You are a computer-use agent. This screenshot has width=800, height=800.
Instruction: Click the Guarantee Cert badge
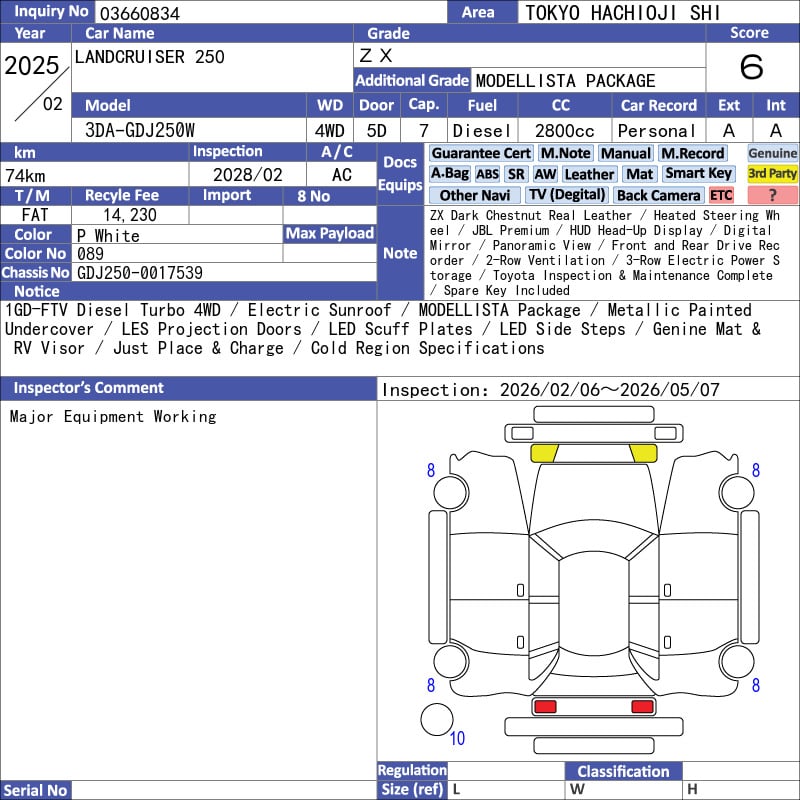(481, 153)
